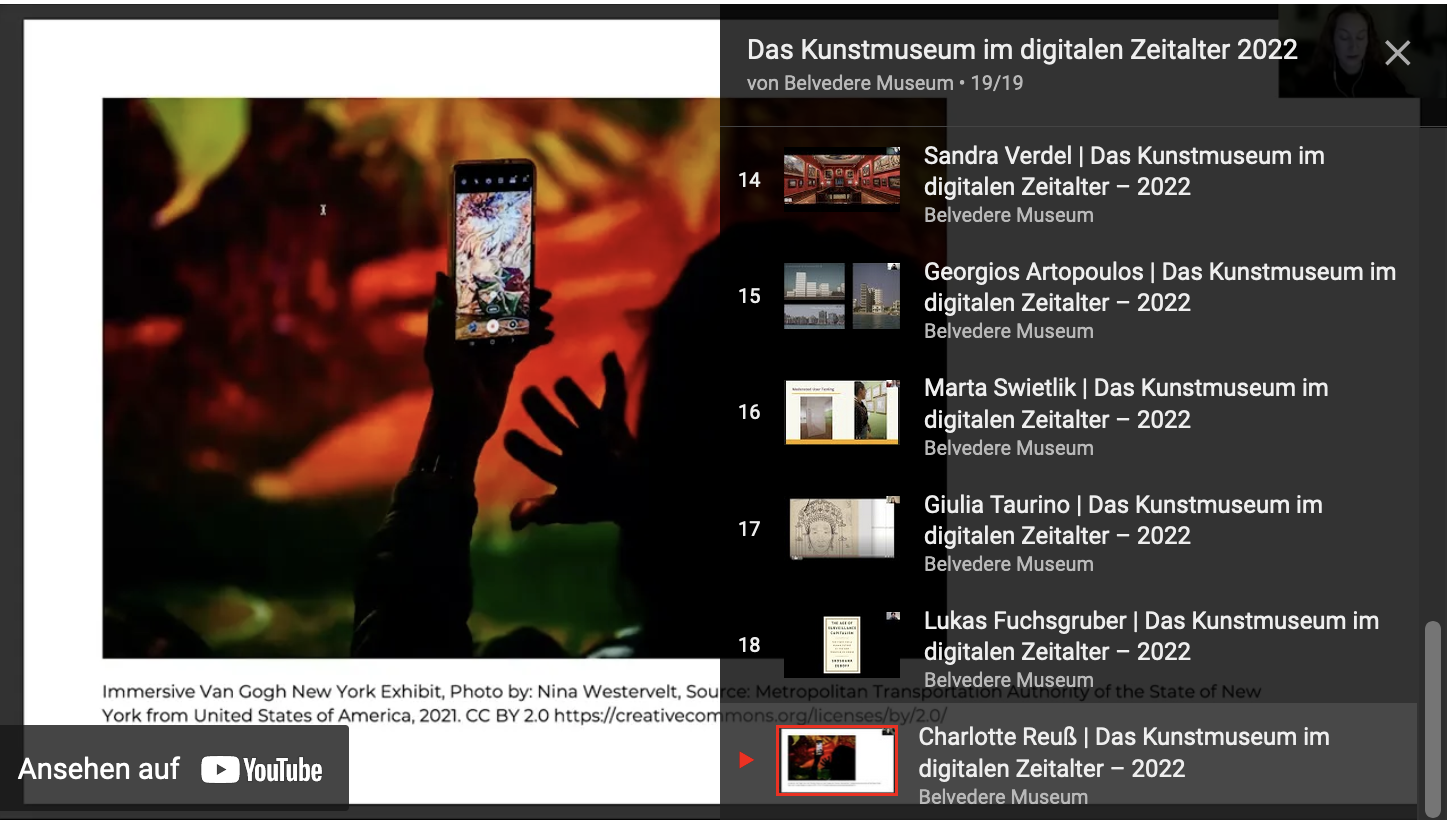This screenshot has height=820, width=1448.
Task: Click the Marta Swietlik video title
Action: [x=1125, y=403]
